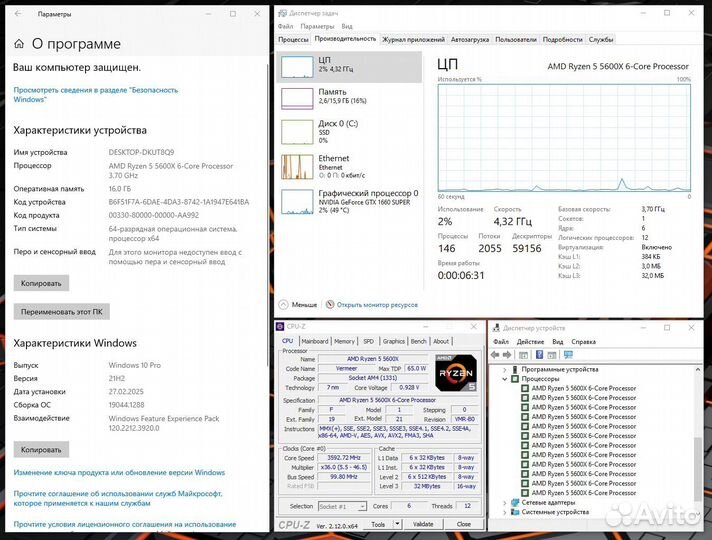
Task: Open the Graphics tab in CPU-Z
Action: 393,341
